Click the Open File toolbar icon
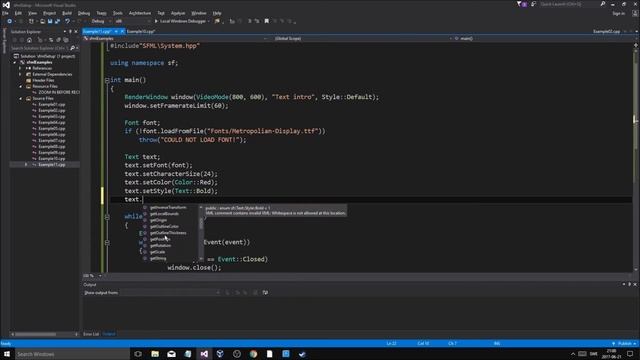This screenshot has width=640, height=360. [x=42, y=21]
